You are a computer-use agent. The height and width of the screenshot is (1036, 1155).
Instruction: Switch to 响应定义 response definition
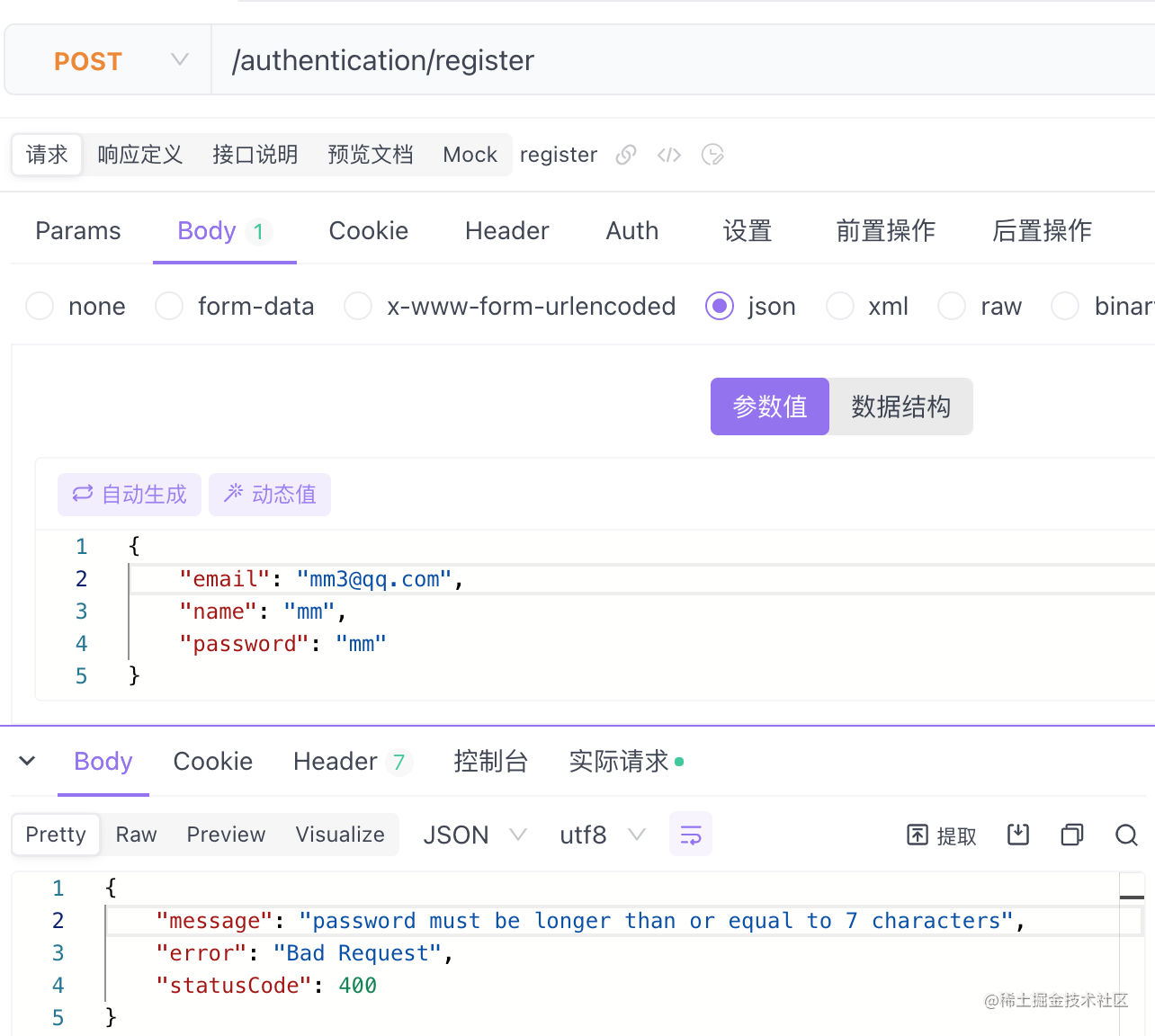pyautogui.click(x=140, y=155)
